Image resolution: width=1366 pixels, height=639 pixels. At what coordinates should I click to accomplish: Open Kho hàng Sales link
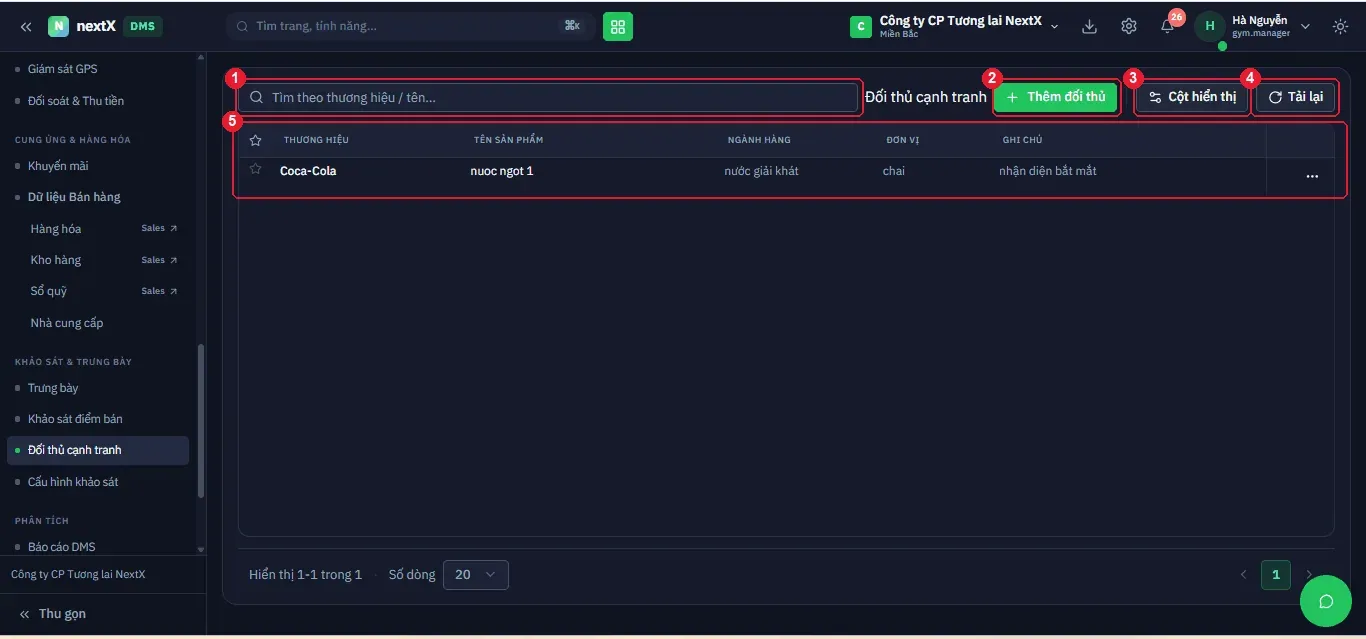tap(104, 260)
